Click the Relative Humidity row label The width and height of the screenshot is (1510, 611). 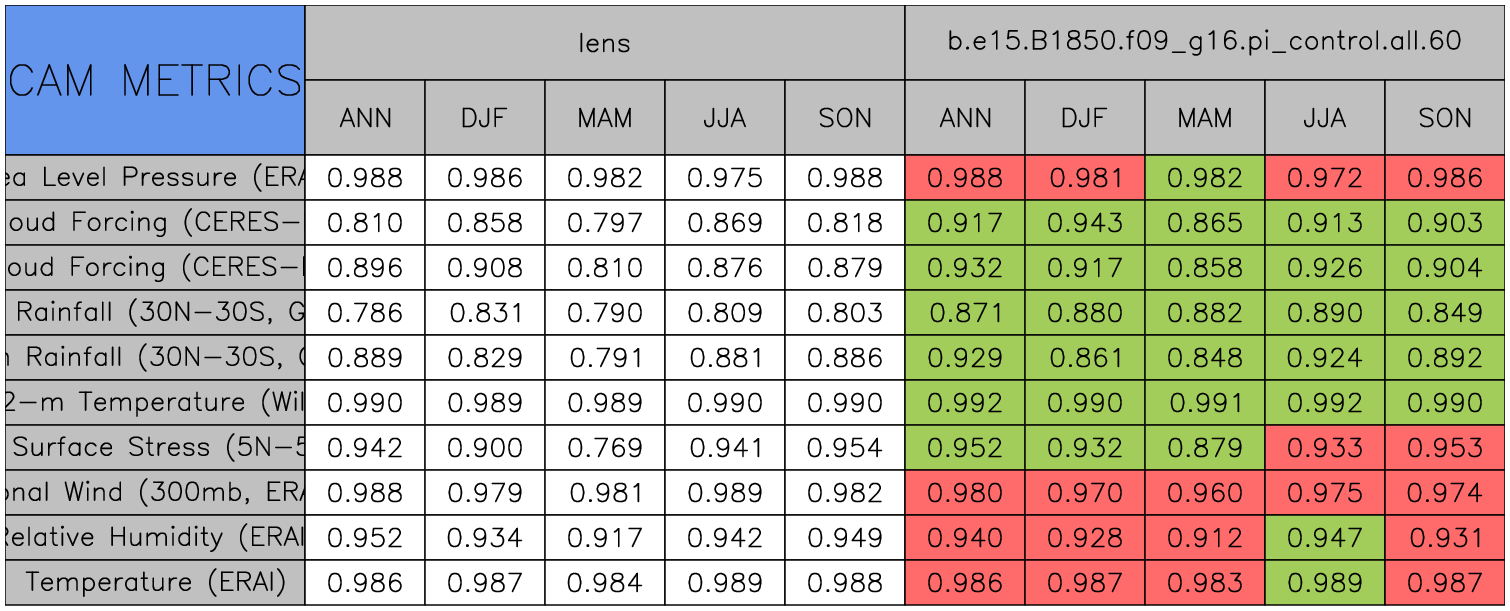[x=155, y=538]
